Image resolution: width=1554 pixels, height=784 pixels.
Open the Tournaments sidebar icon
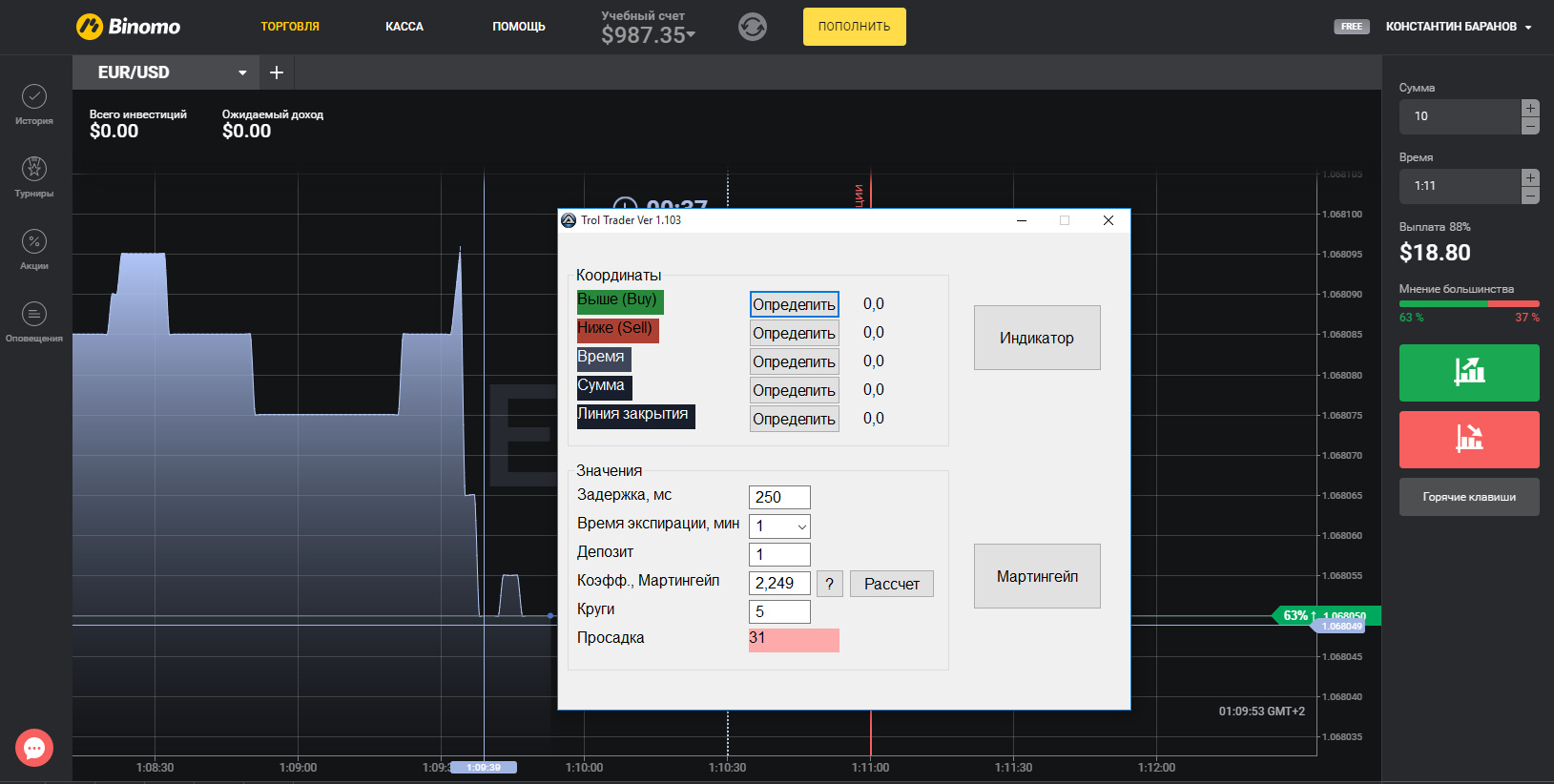(x=34, y=169)
